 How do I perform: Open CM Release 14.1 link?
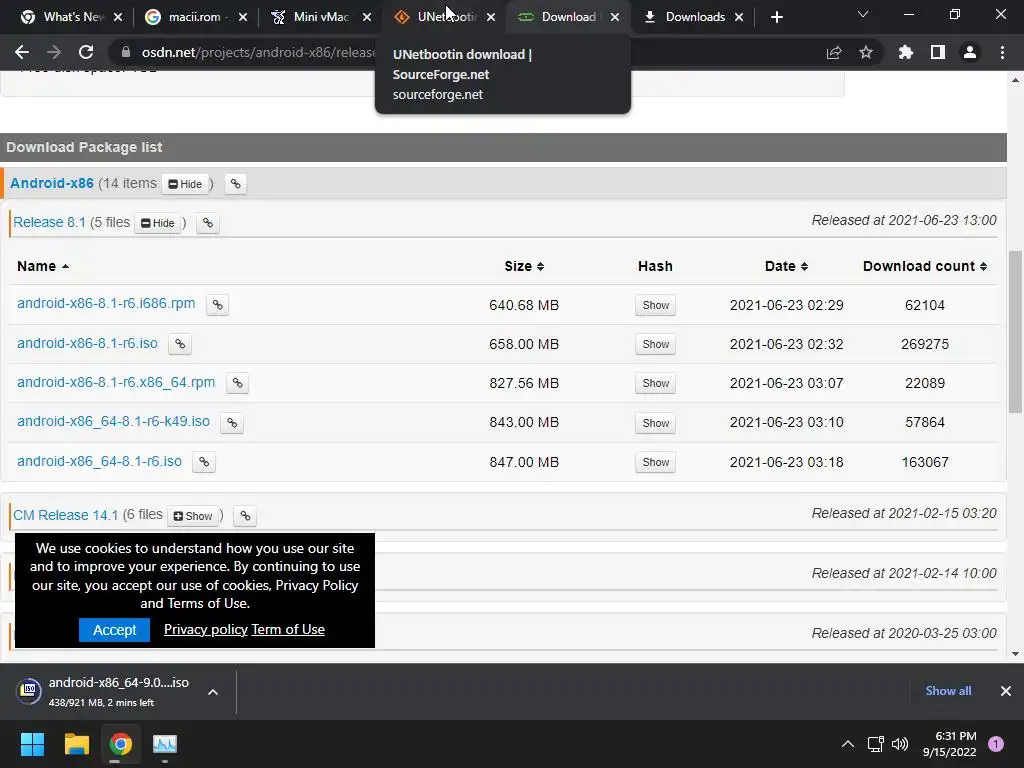pos(66,515)
